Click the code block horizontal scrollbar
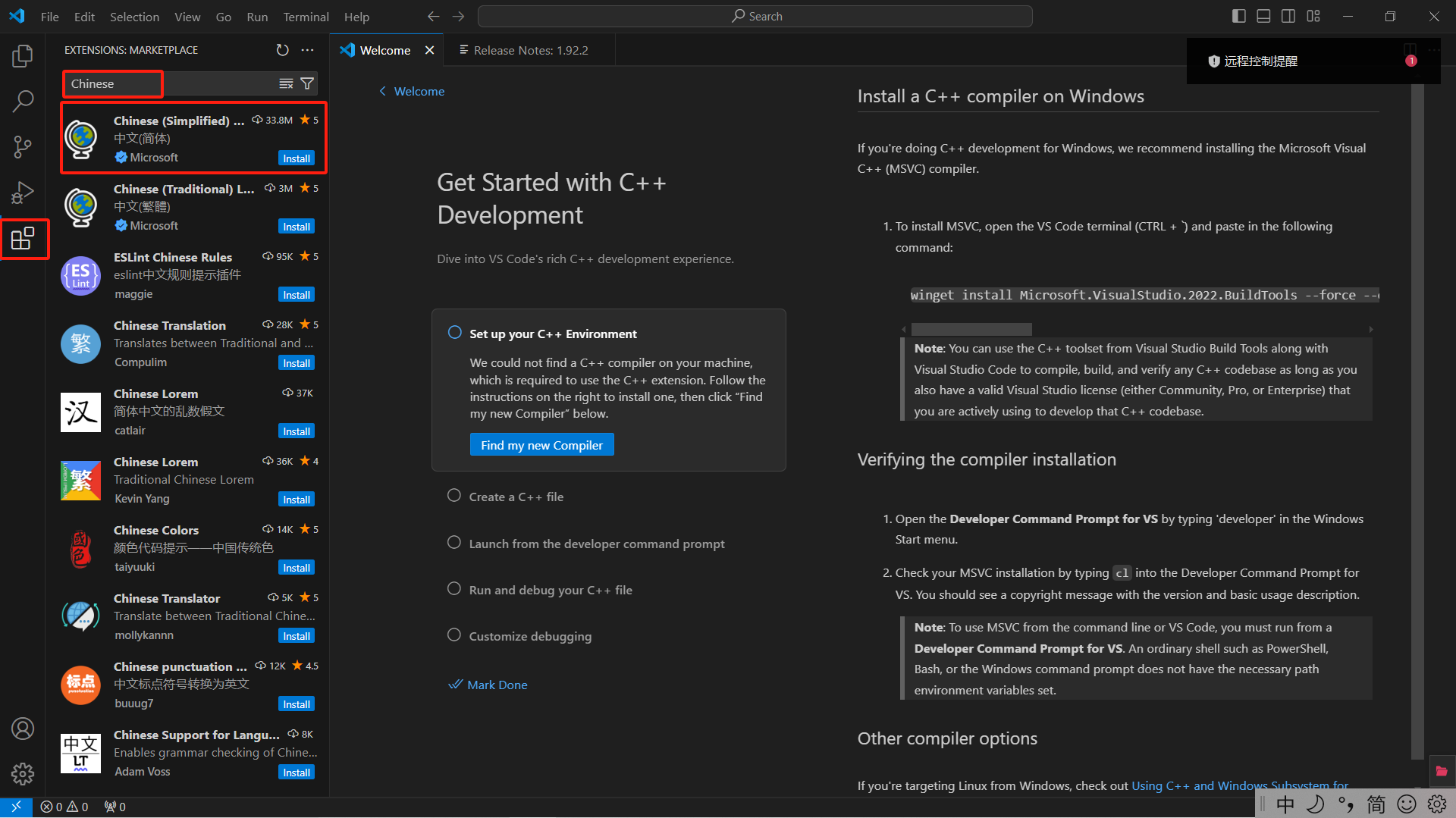 pyautogui.click(x=971, y=329)
